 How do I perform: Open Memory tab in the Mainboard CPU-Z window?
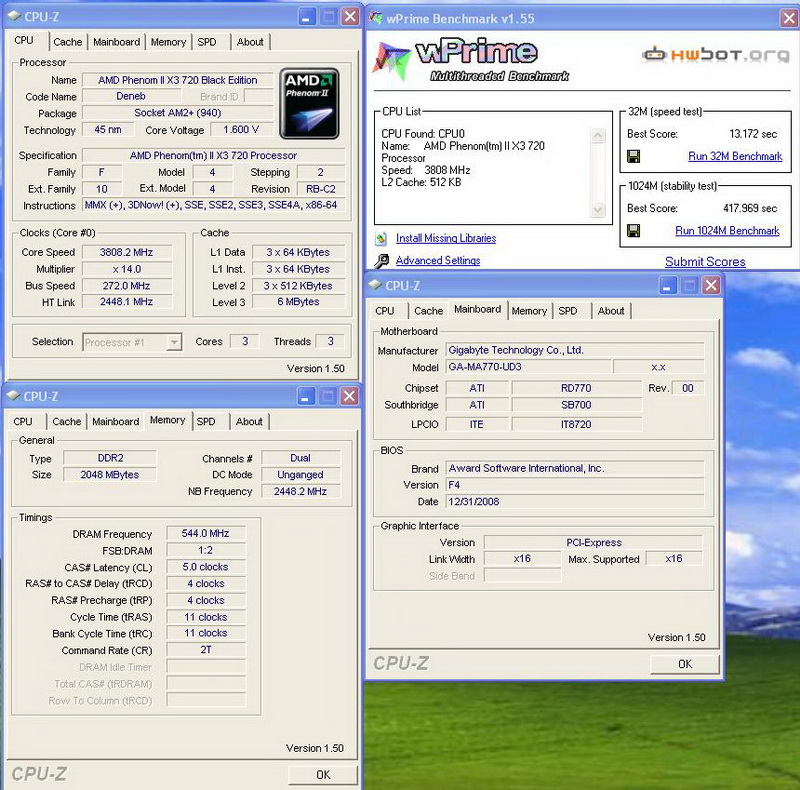[x=529, y=311]
